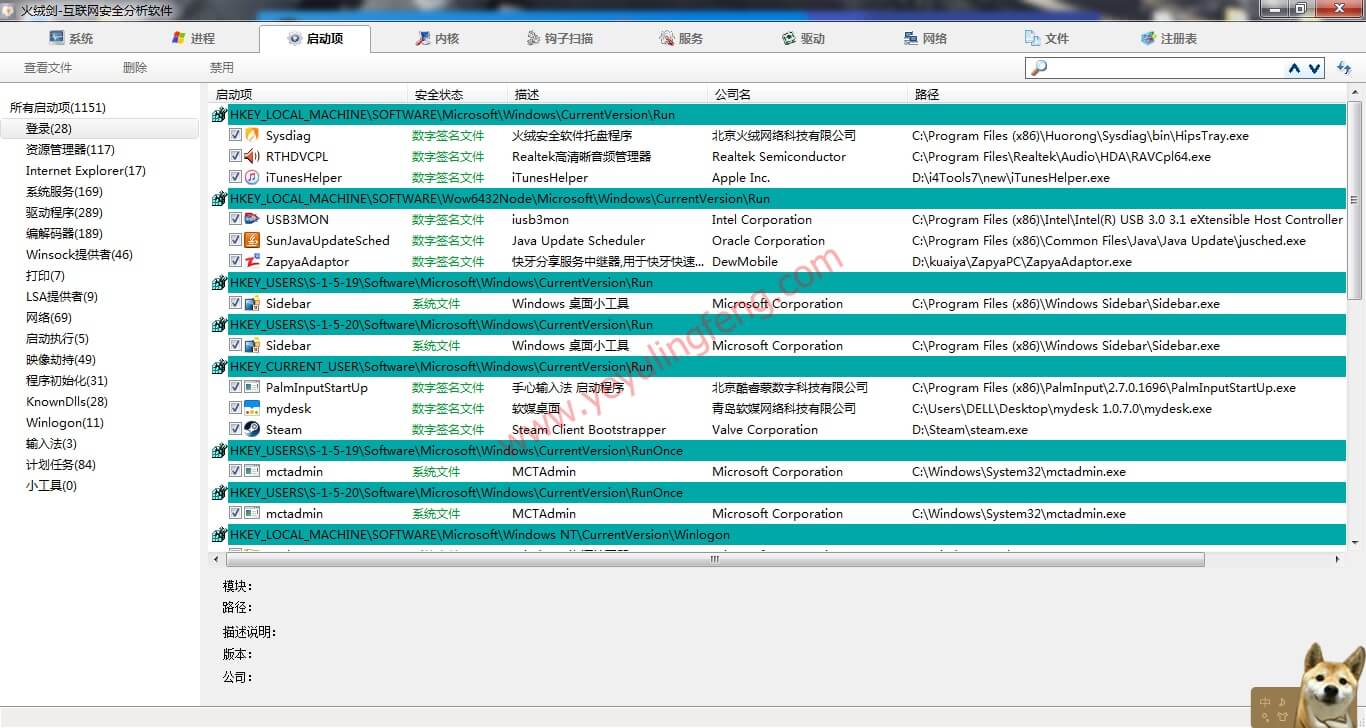The height and width of the screenshot is (728, 1366).
Task: Uncheck the Sysdiag startup entry checkbox
Action: (x=235, y=135)
